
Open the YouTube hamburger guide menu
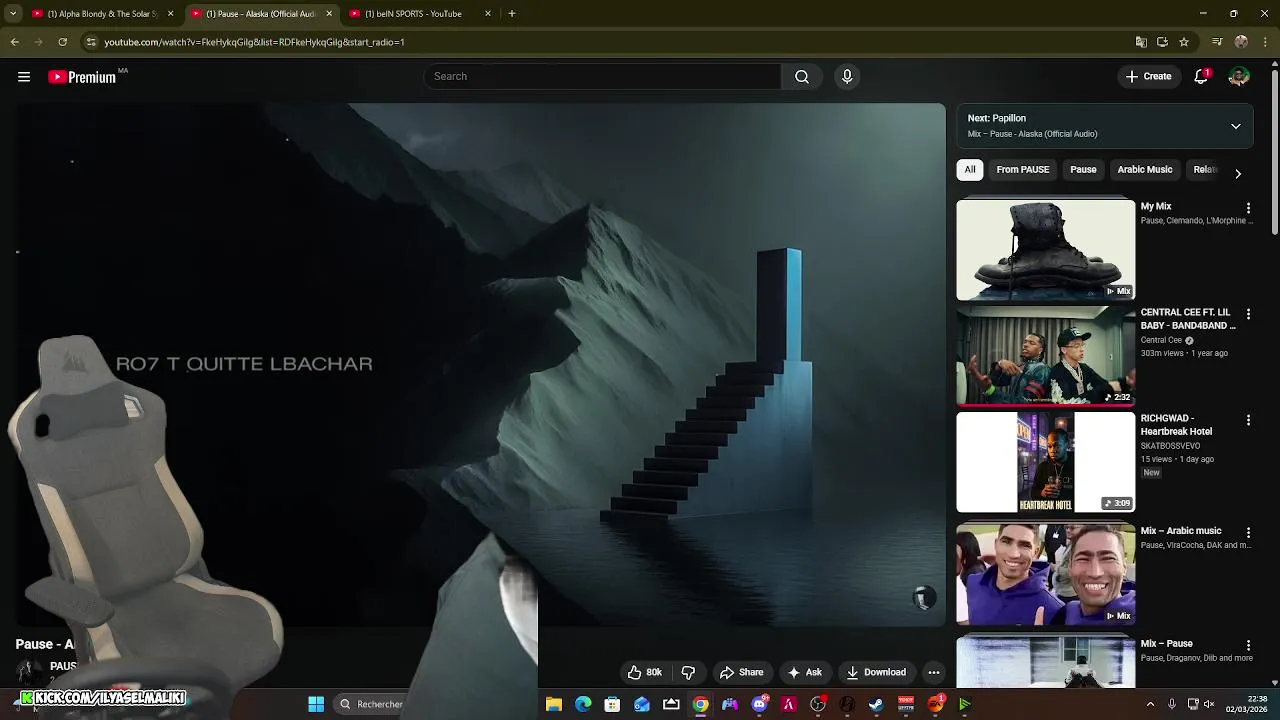coord(24,77)
